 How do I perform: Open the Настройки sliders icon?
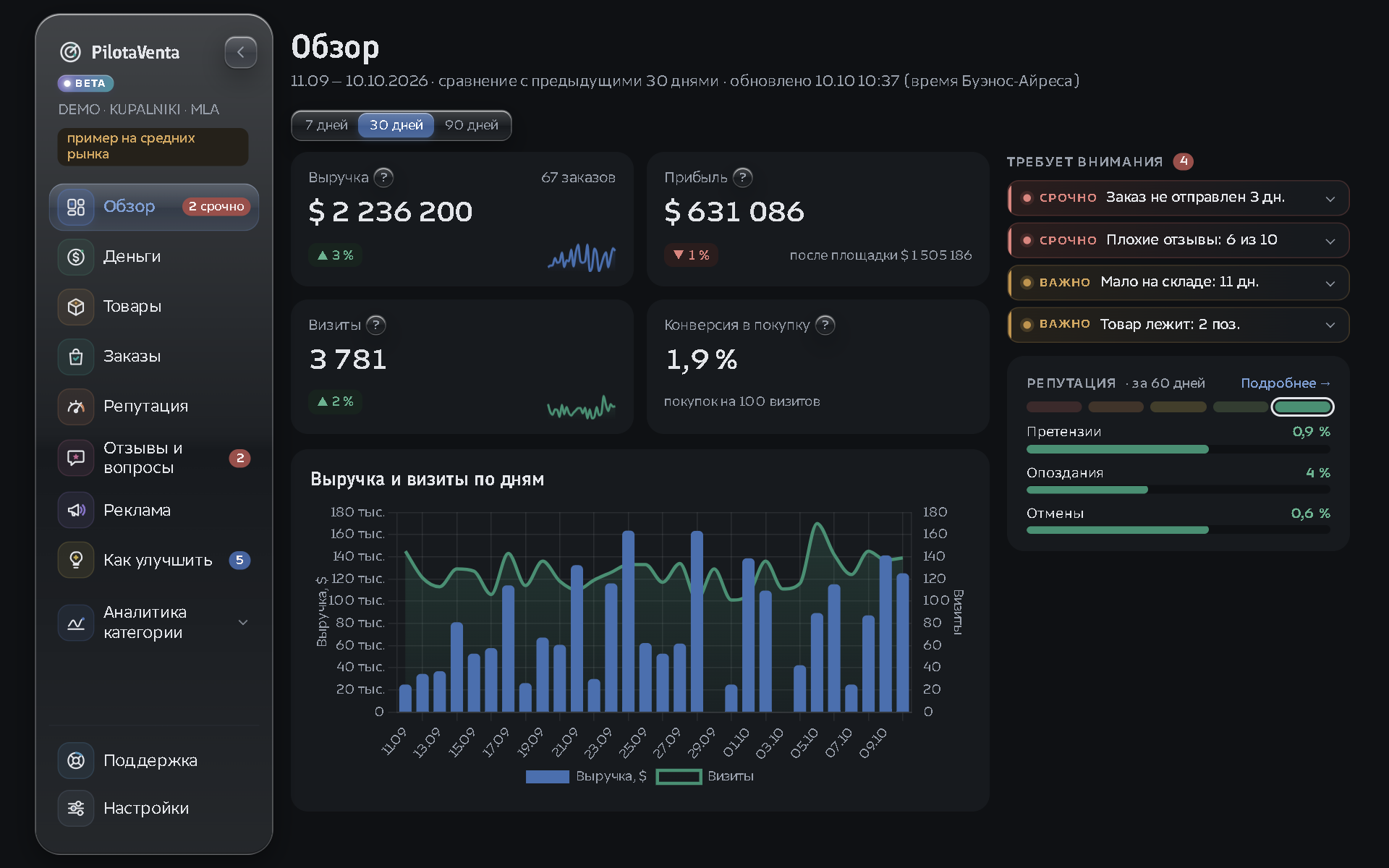tap(76, 808)
